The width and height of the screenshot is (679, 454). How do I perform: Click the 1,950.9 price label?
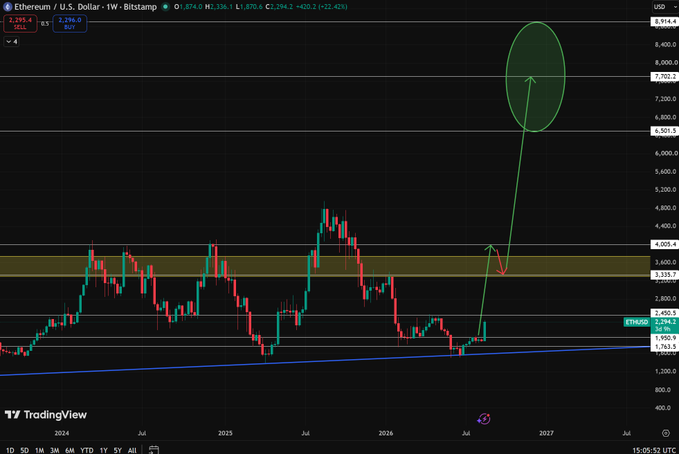coord(665,338)
